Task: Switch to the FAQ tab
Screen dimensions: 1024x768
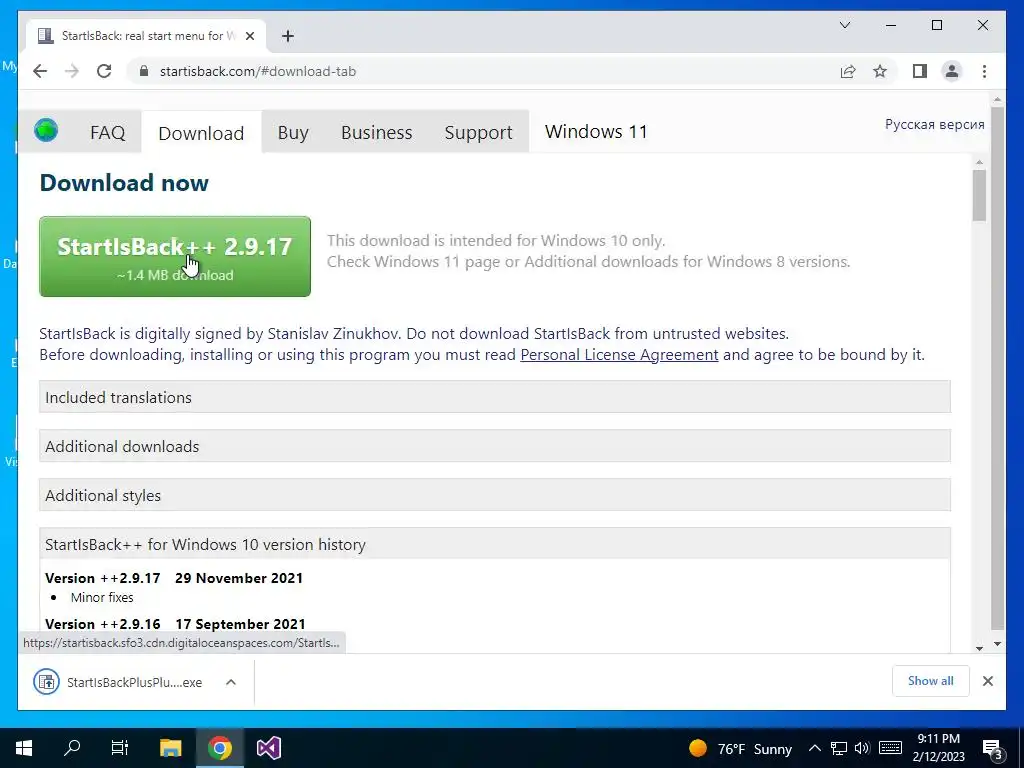Action: 108,133
